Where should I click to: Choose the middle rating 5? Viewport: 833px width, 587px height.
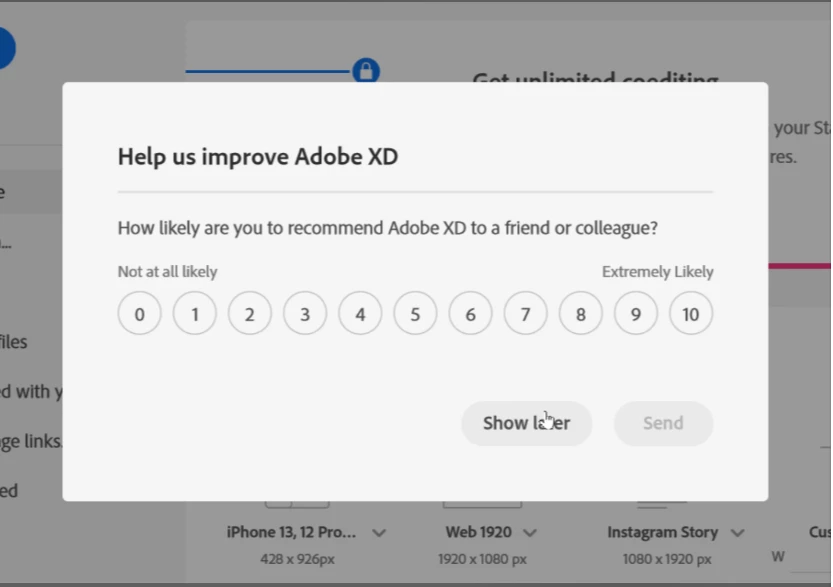(x=415, y=313)
